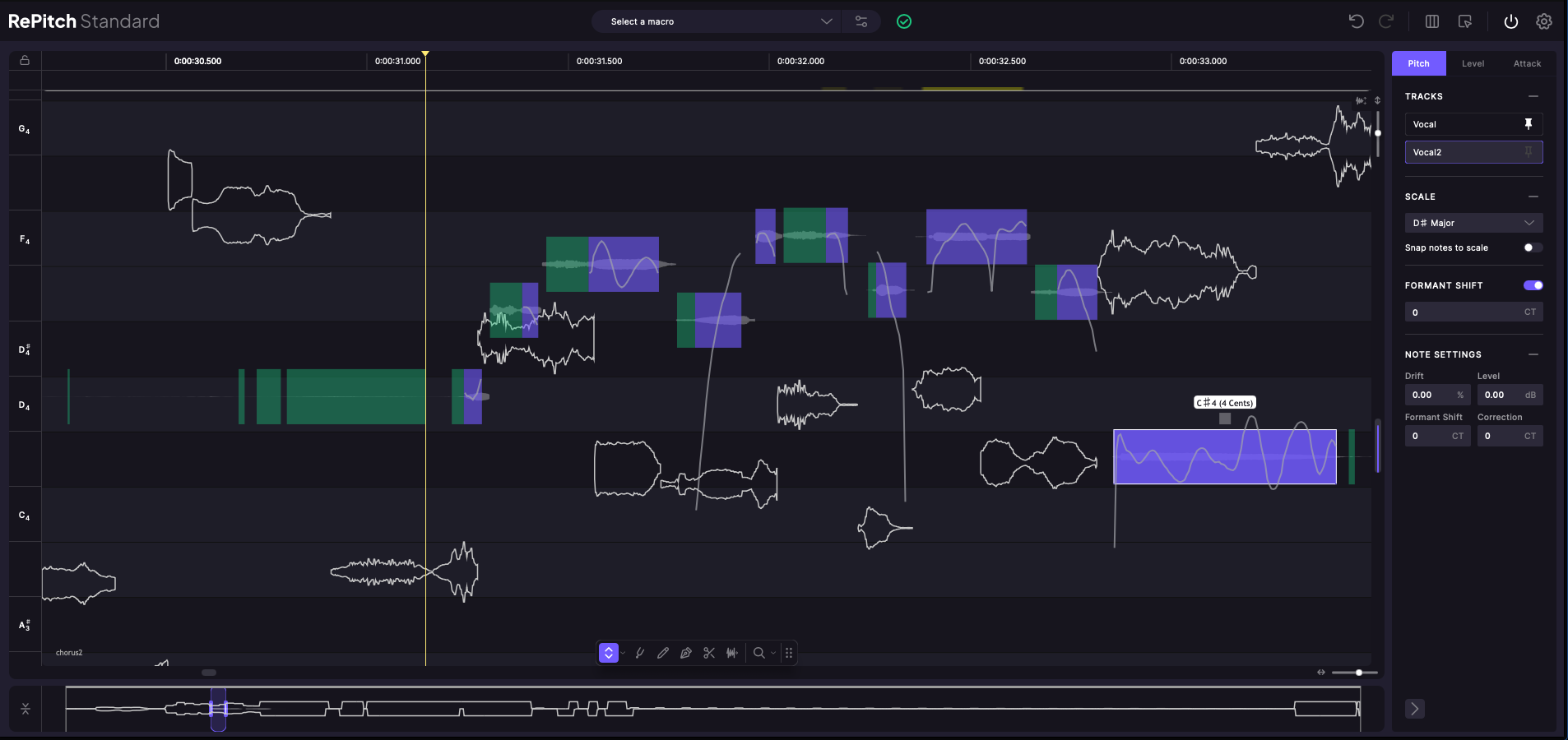Pin the Vocal2 track
The image size is (1568, 740).
click(1529, 152)
